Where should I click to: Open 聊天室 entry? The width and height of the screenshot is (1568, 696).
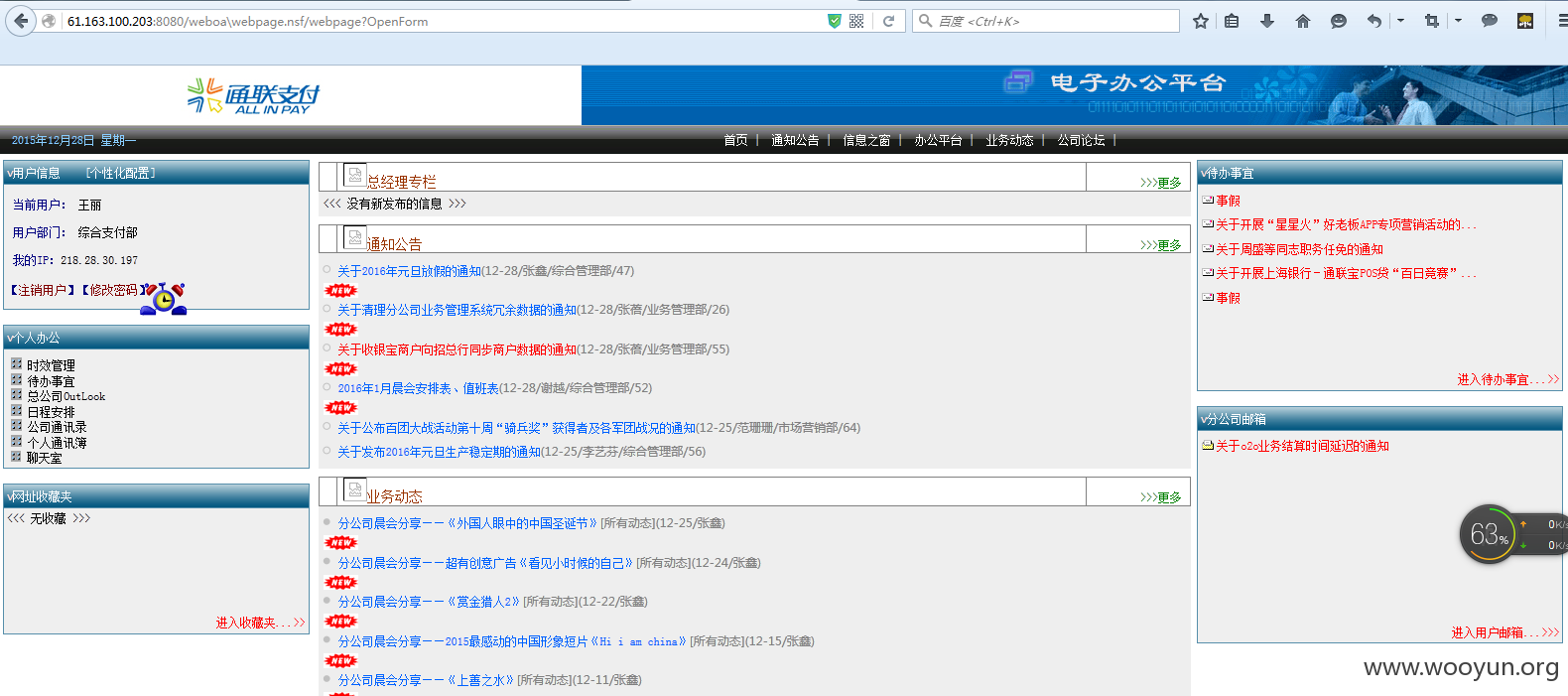[x=45, y=458]
